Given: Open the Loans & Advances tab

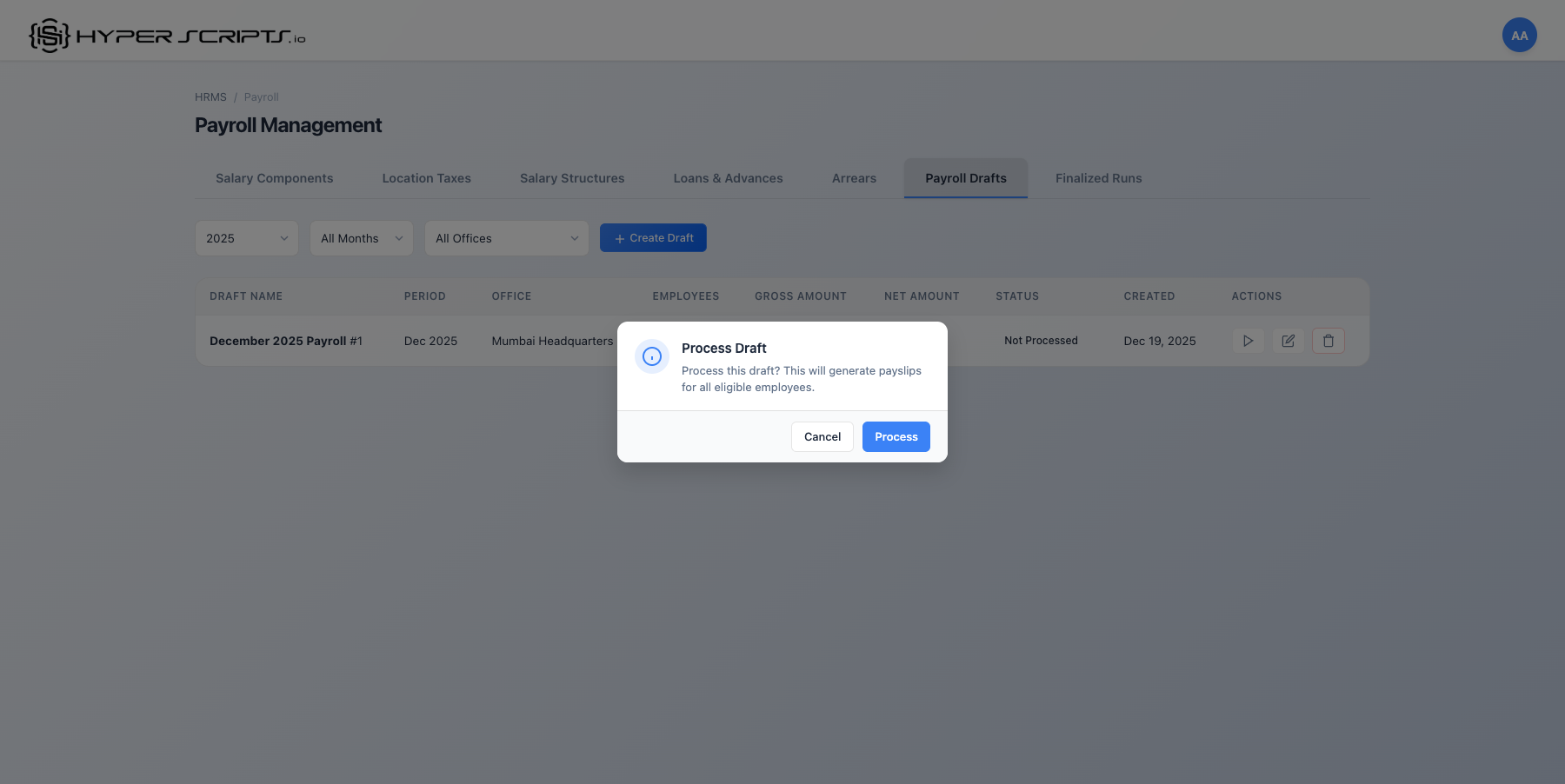Looking at the screenshot, I should tap(728, 178).
